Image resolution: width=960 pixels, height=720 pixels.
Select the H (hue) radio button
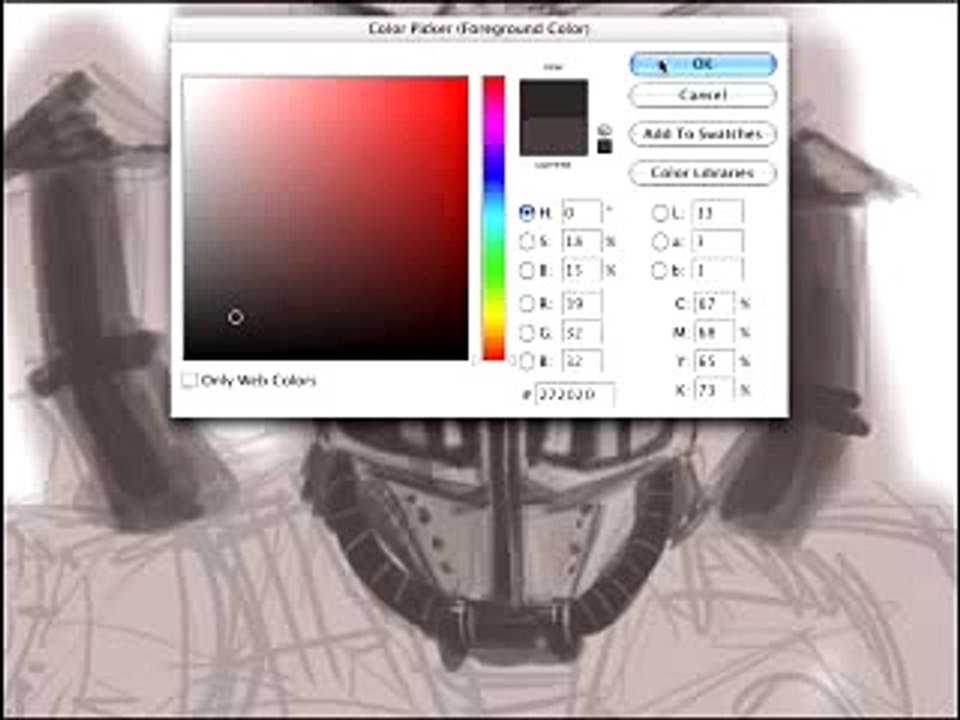(x=527, y=212)
